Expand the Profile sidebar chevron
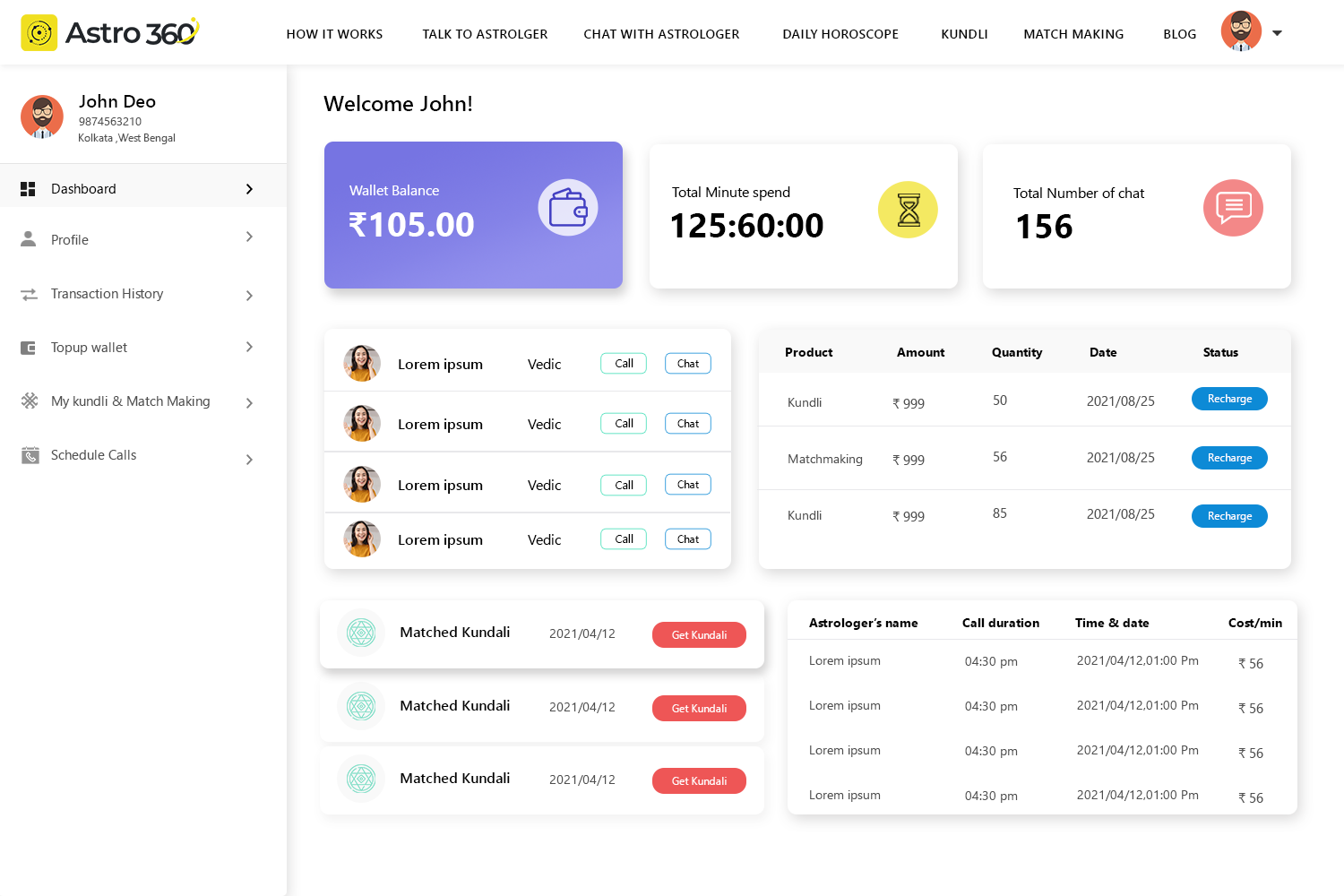 [x=249, y=237]
